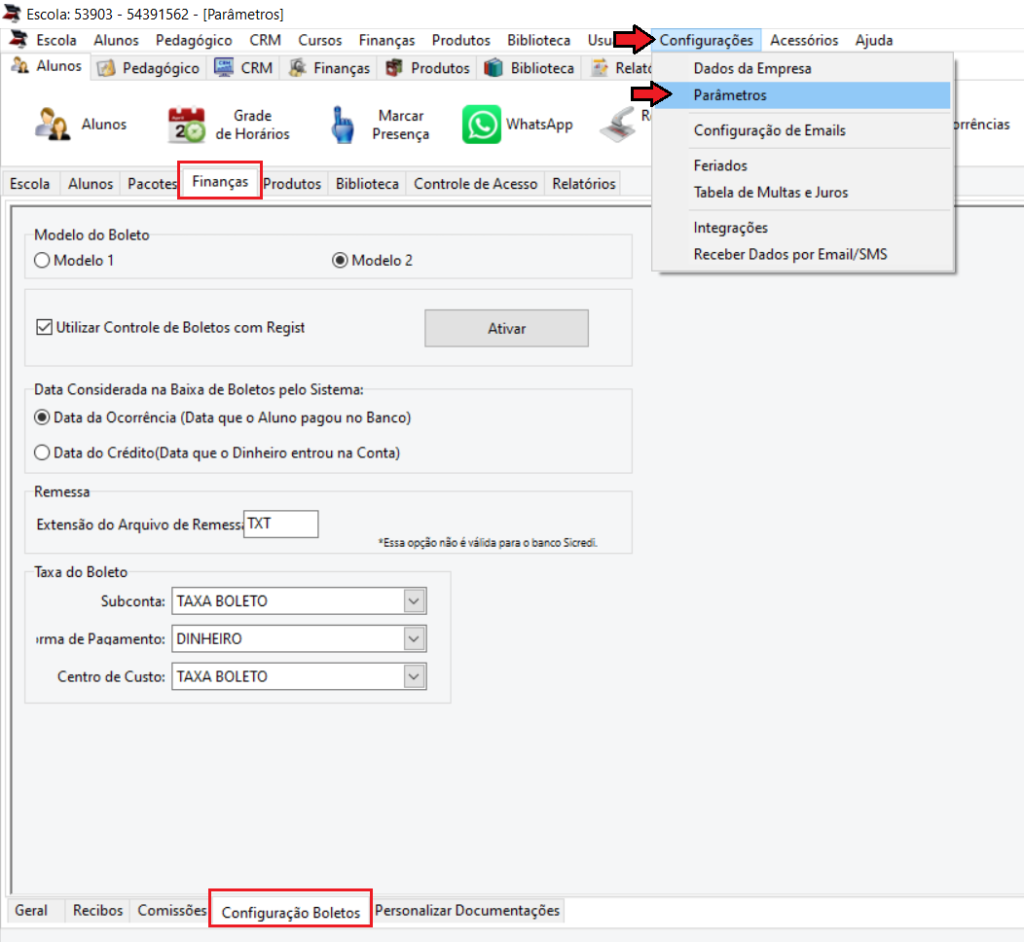Select Data da Ocorrência radio option
This screenshot has height=942, width=1024.
pos(42,417)
